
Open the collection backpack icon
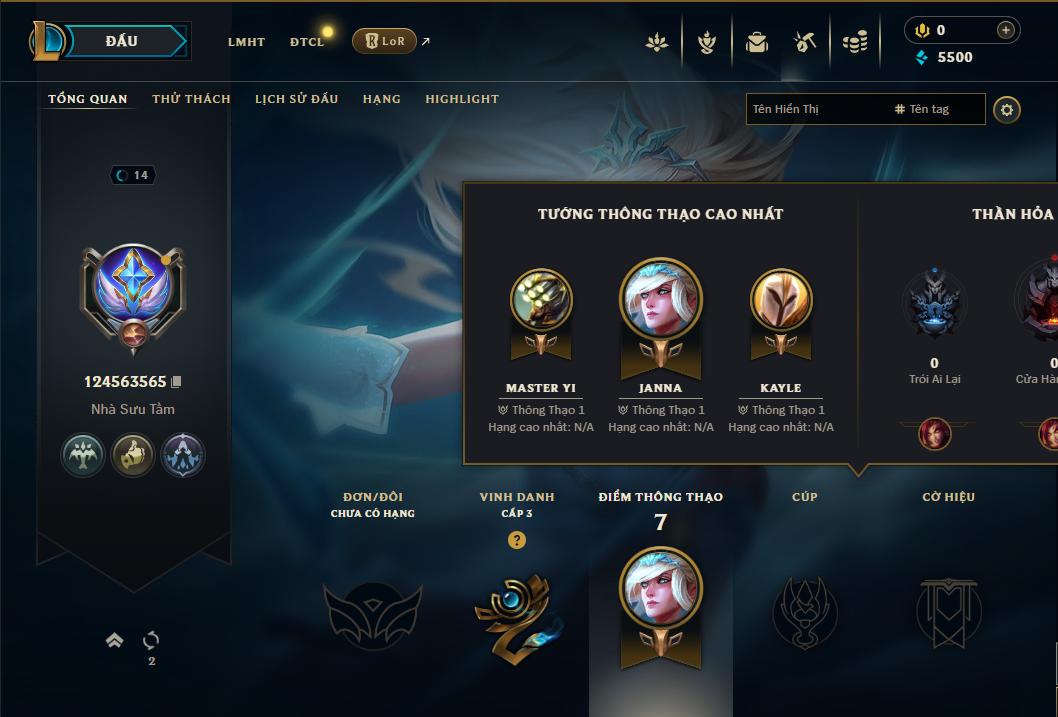[756, 42]
